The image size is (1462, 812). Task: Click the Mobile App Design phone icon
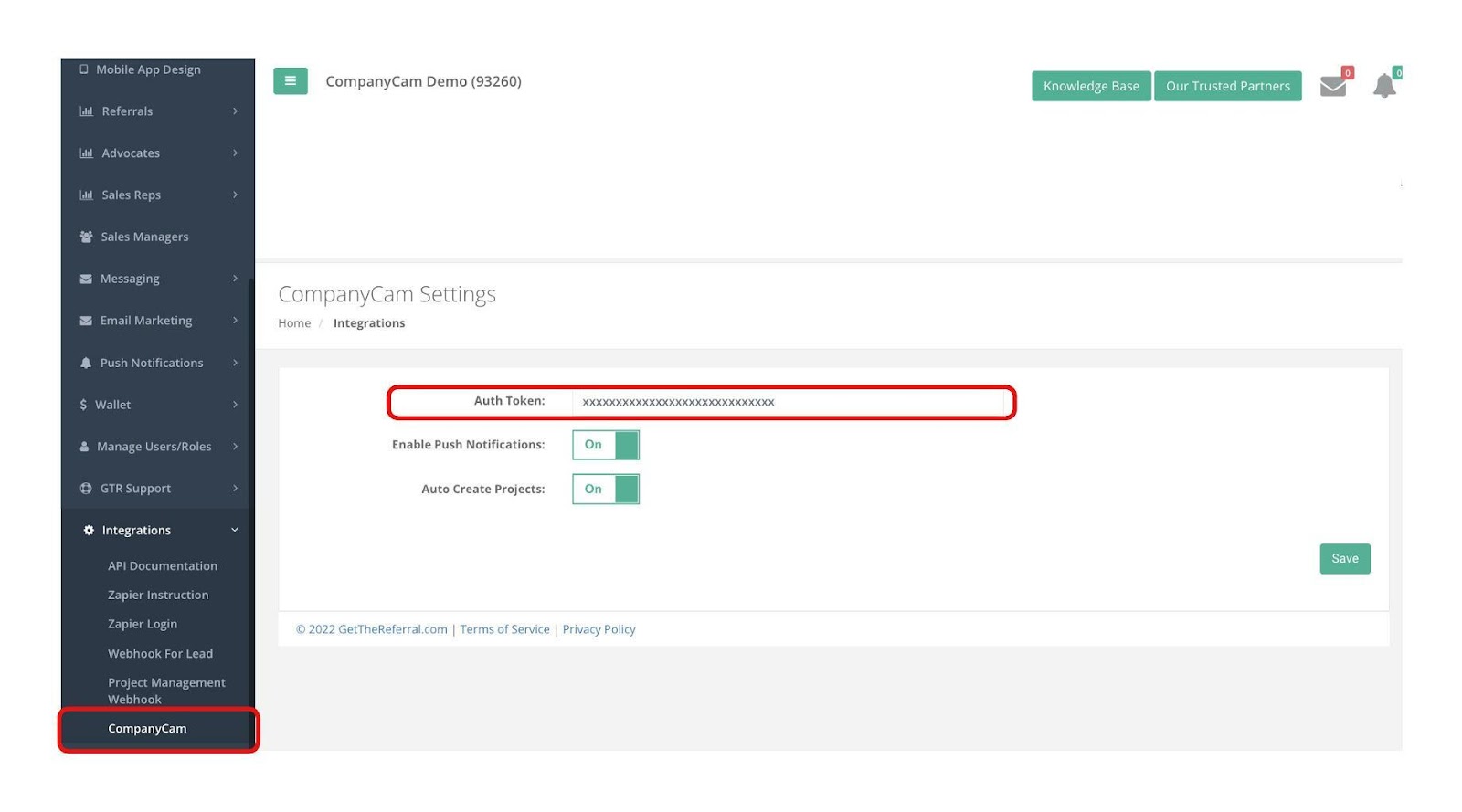[x=84, y=69]
